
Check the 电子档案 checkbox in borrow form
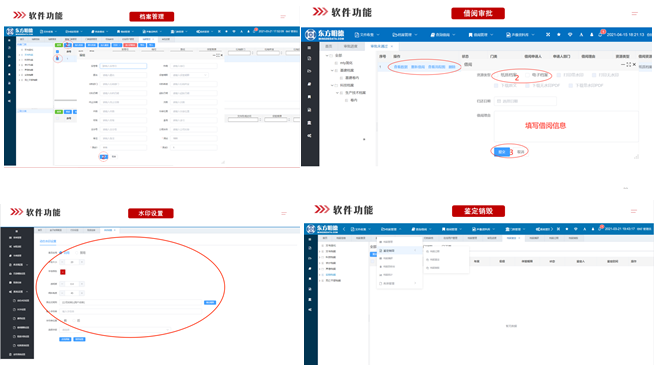click(x=528, y=75)
